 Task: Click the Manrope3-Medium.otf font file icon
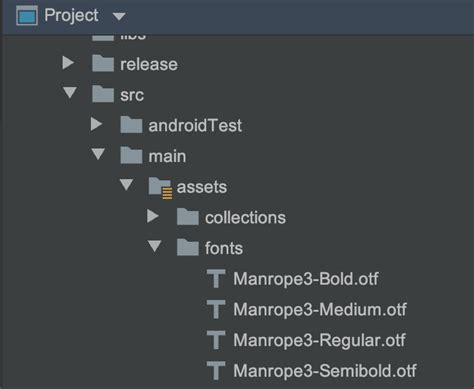coord(216,309)
